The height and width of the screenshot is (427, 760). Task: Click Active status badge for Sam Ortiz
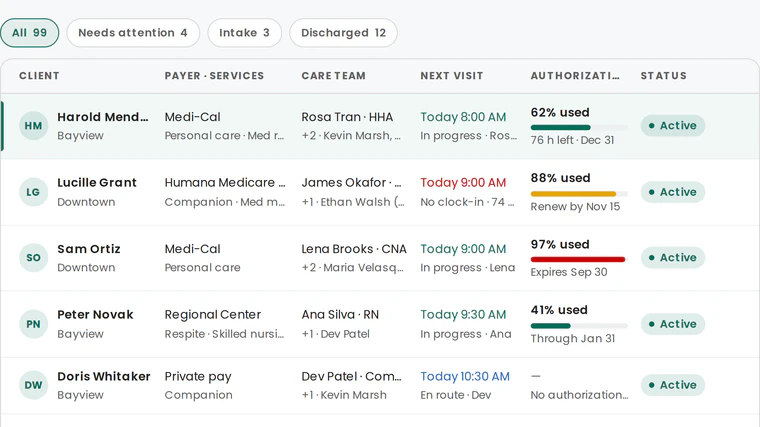pos(673,257)
